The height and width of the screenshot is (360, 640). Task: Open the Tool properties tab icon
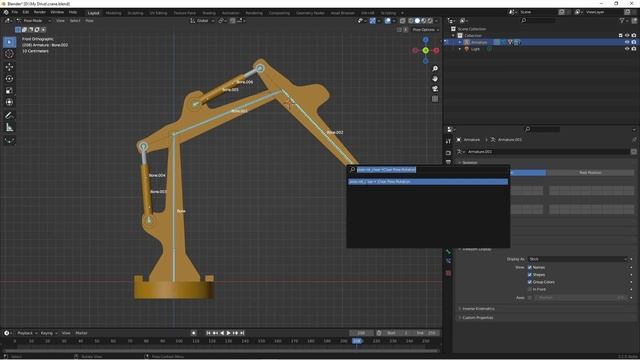pos(449,141)
